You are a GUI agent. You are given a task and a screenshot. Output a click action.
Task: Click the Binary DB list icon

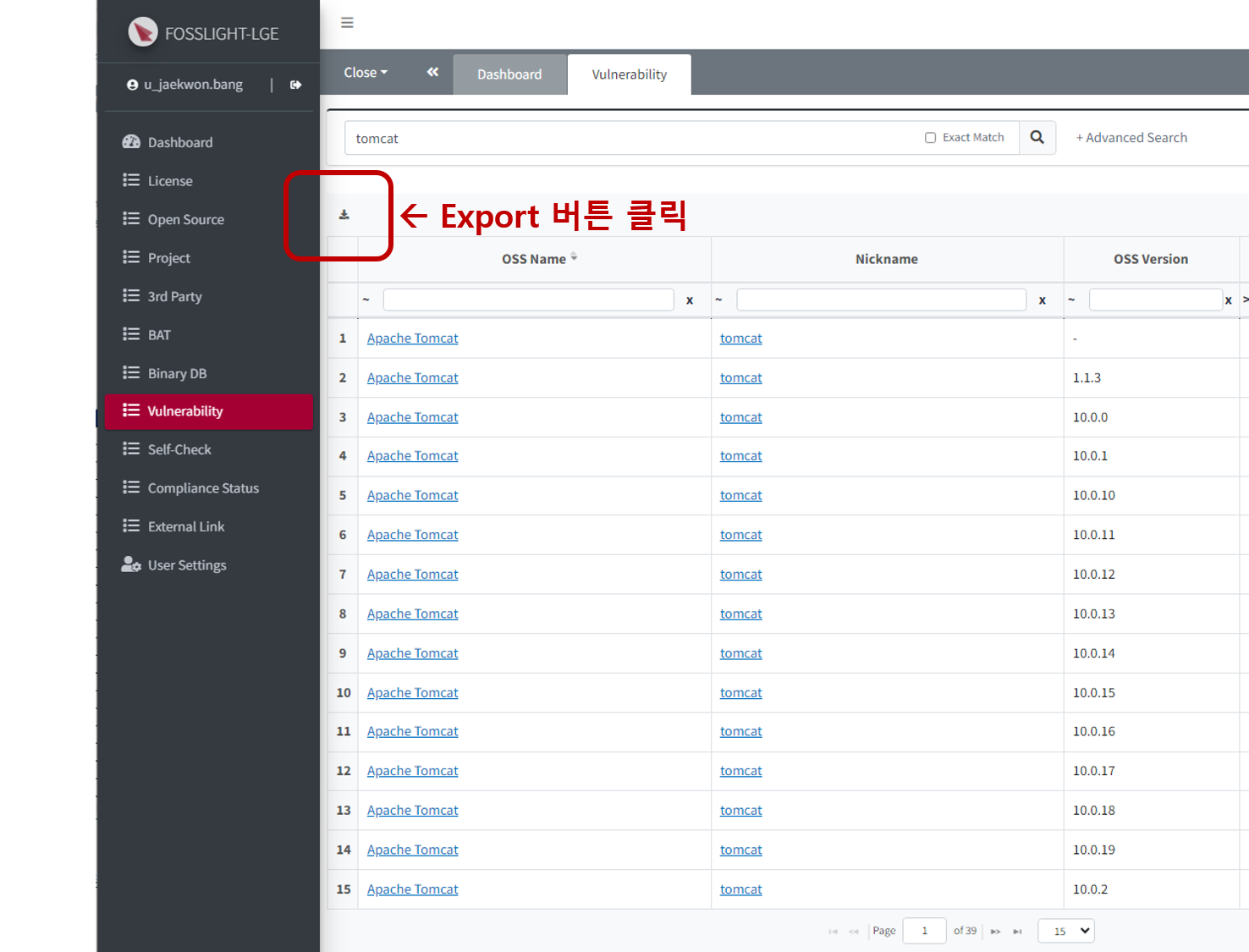tap(131, 373)
